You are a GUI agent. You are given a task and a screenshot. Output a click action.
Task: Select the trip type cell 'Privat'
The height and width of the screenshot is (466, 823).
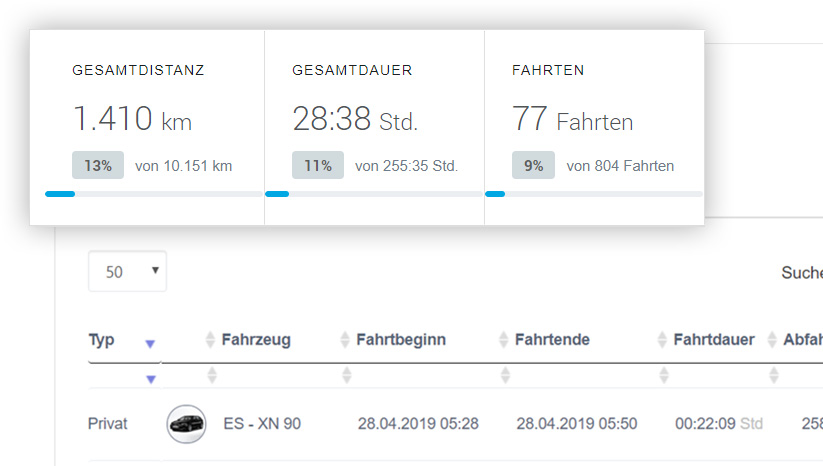pos(108,423)
